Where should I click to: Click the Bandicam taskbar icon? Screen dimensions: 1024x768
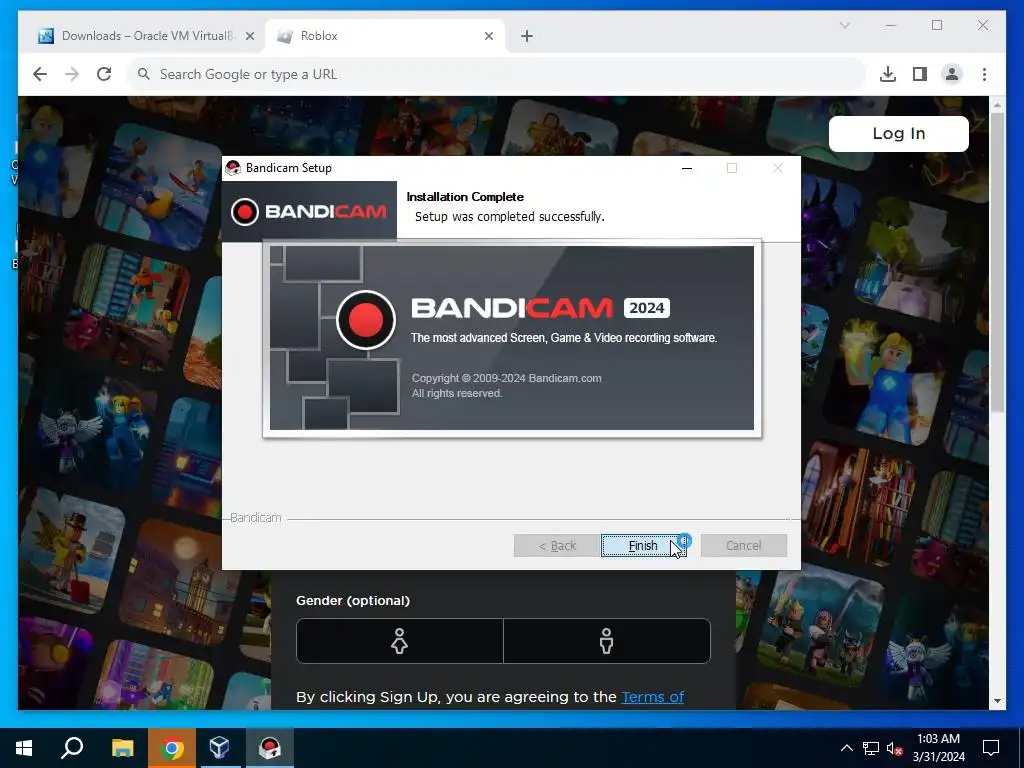(270, 748)
